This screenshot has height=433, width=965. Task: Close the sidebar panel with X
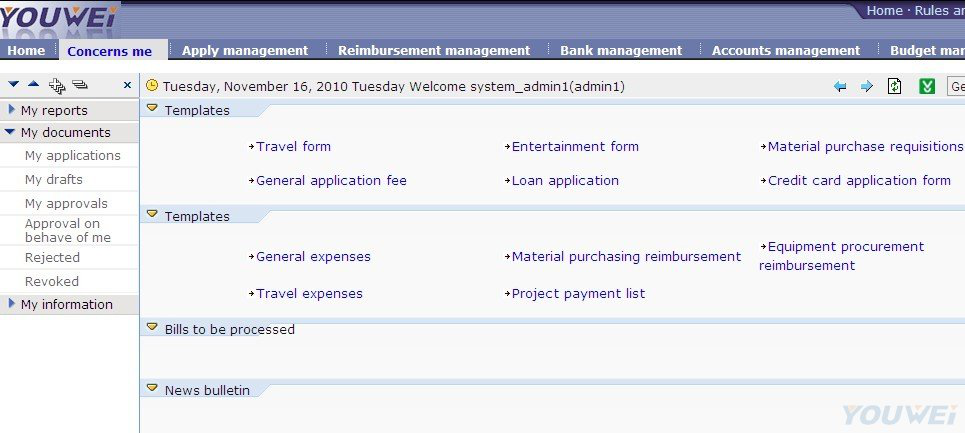[x=127, y=85]
